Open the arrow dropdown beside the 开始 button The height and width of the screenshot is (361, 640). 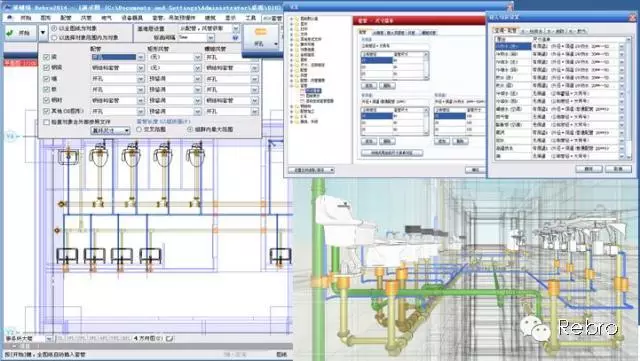click(x=43, y=33)
